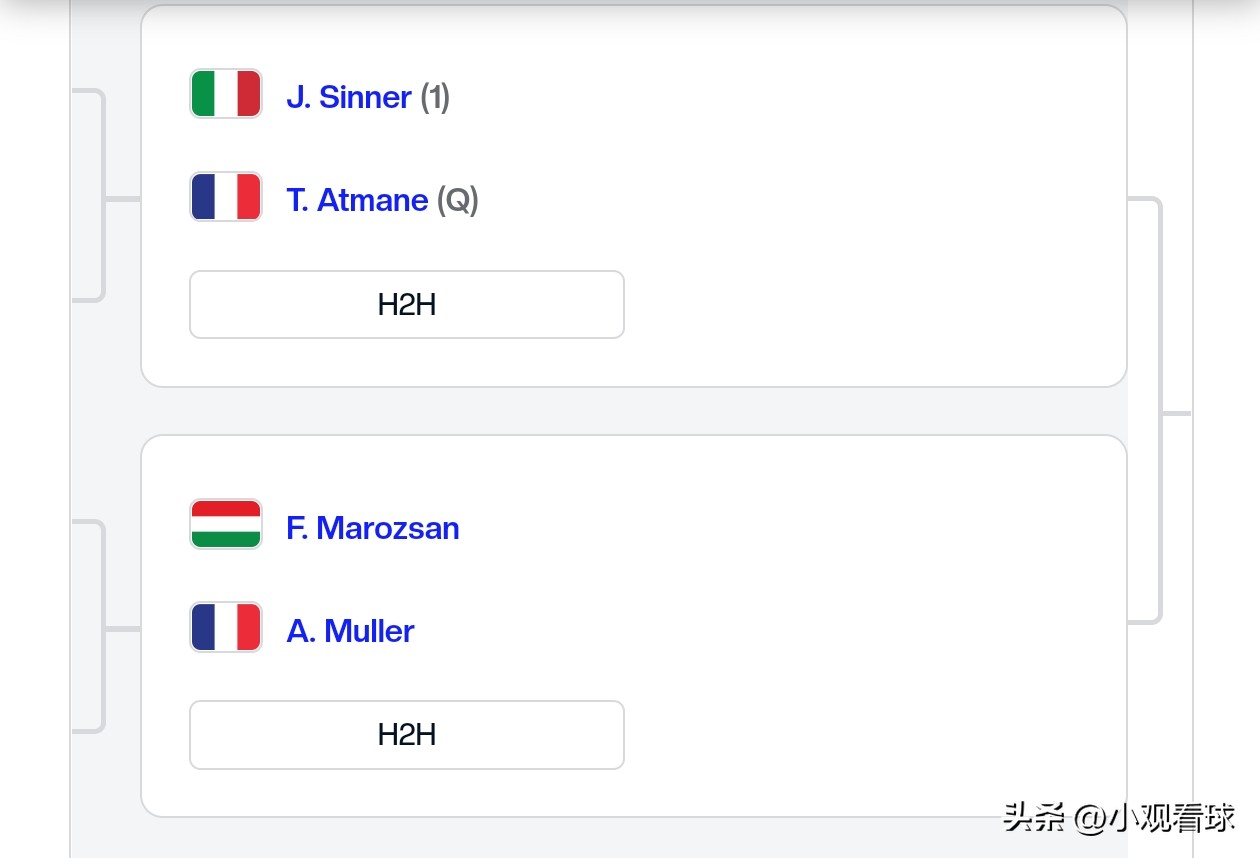View F. Marozsan's player page
The image size is (1260, 858).
coord(373,528)
